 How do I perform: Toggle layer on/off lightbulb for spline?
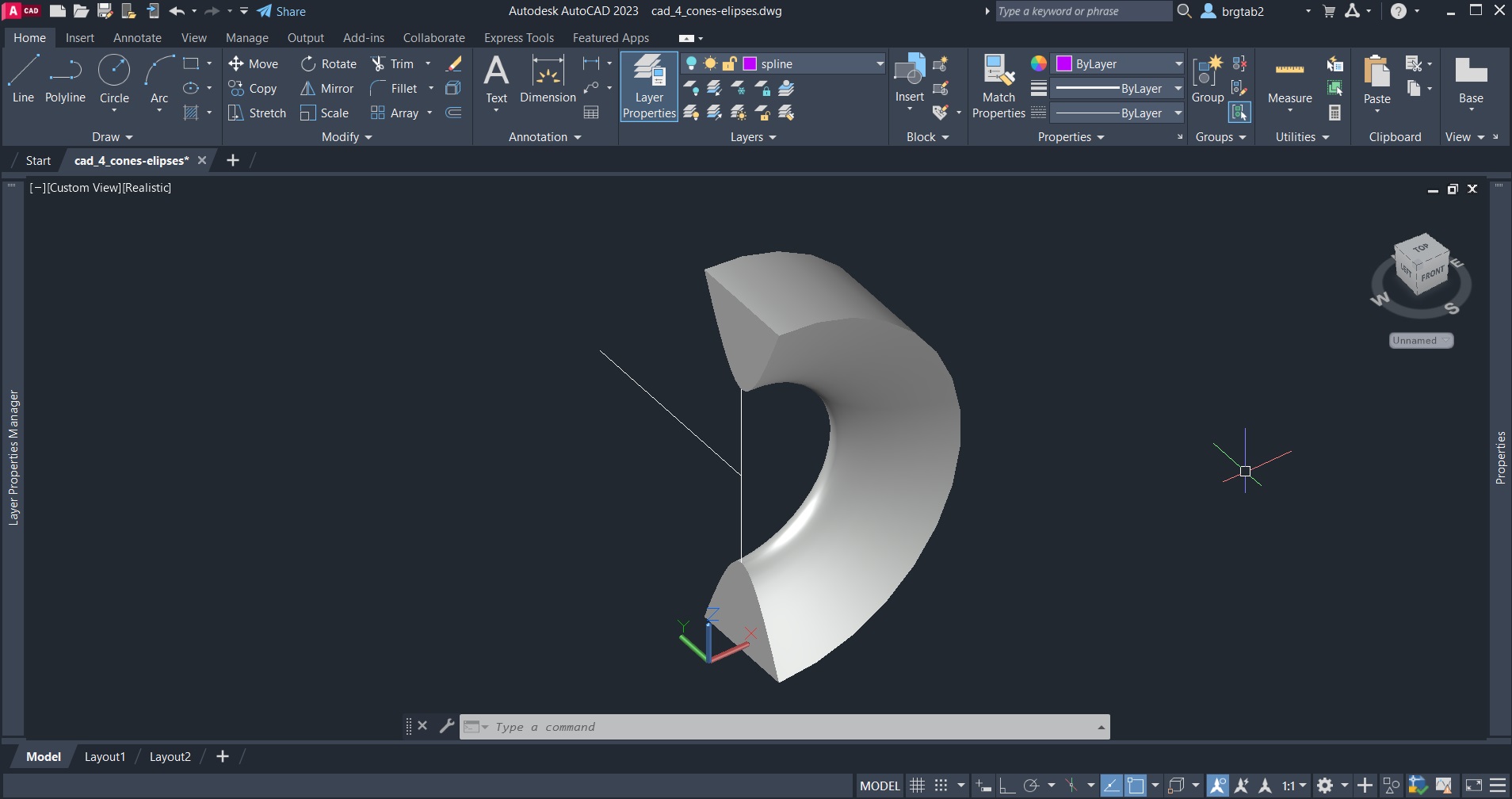click(691, 63)
